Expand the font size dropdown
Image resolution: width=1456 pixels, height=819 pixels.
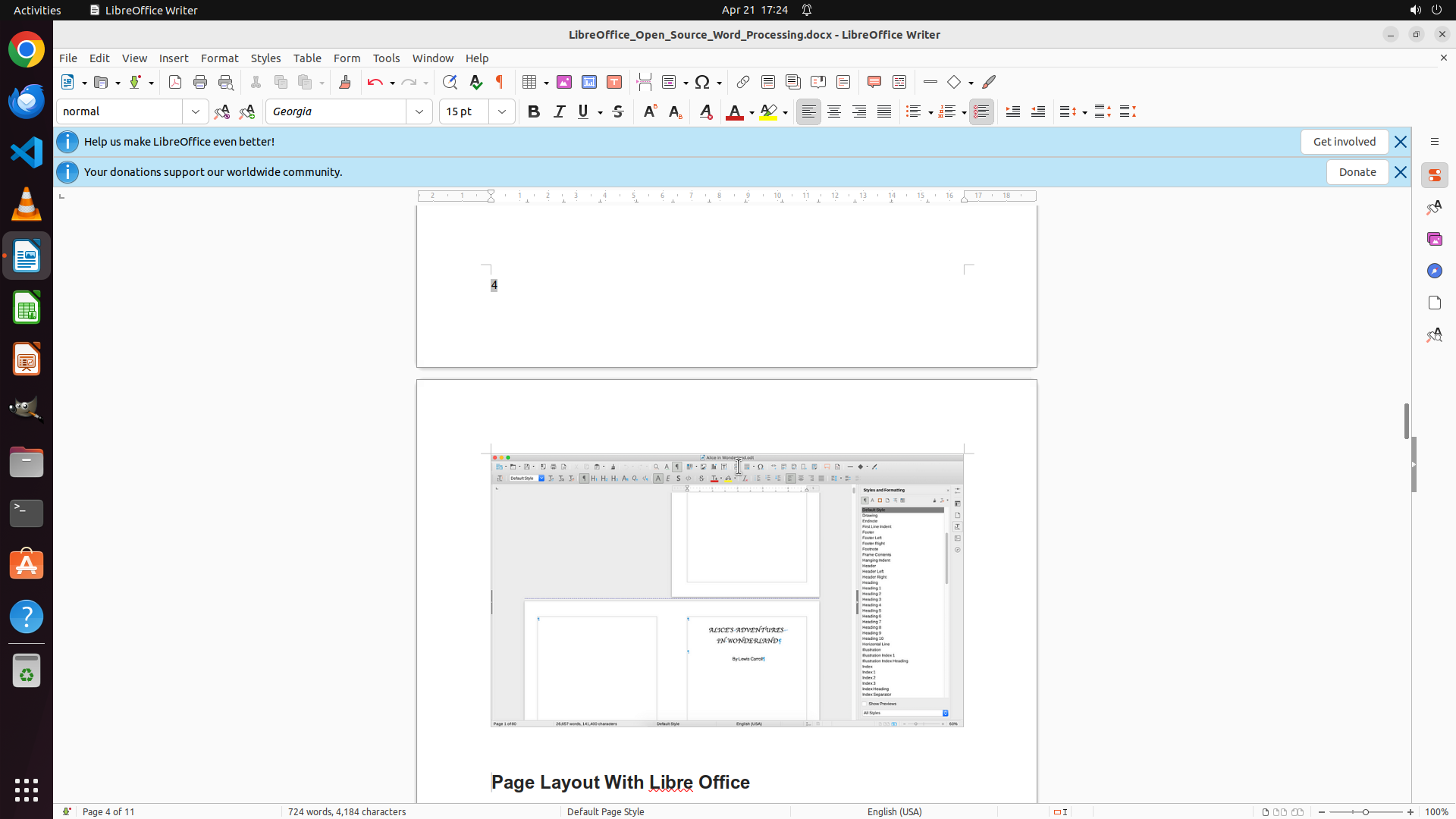[x=502, y=111]
